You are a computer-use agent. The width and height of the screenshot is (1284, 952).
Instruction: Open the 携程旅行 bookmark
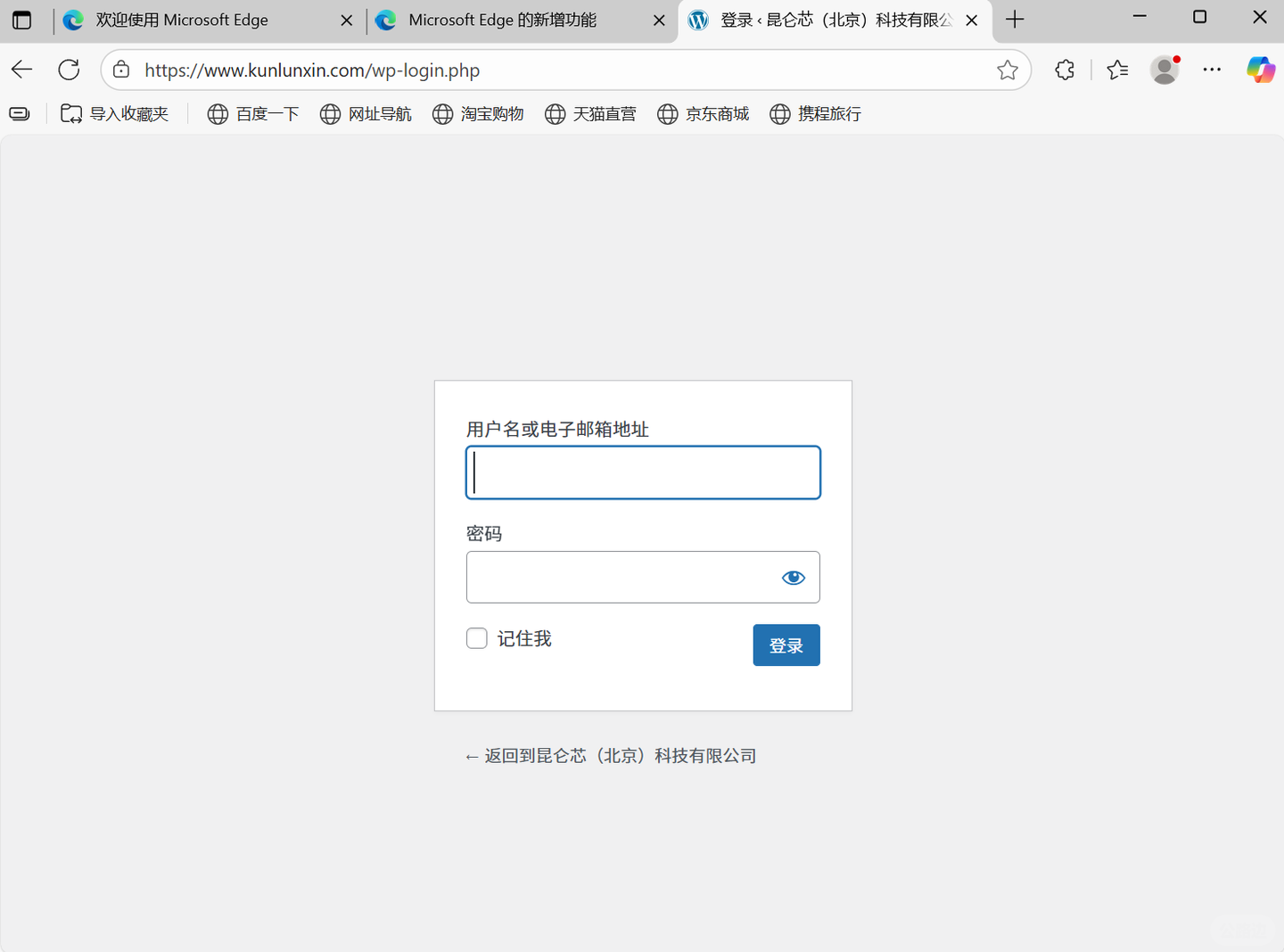click(815, 113)
